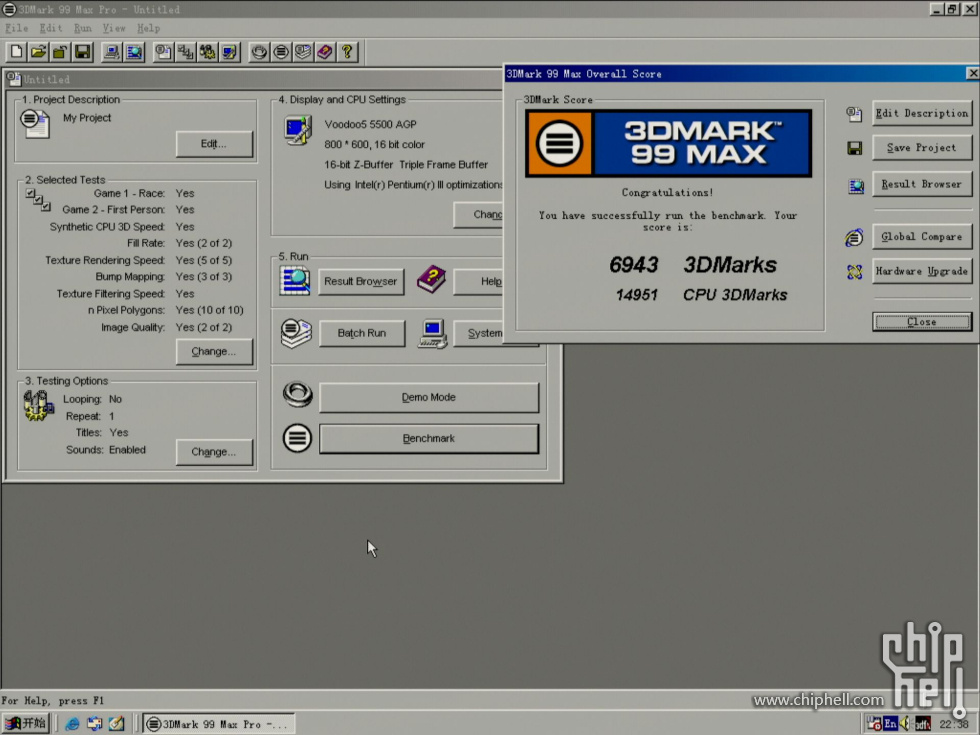The image size is (980, 735).
Task: Click the document icon in Project Description
Action: [35, 124]
